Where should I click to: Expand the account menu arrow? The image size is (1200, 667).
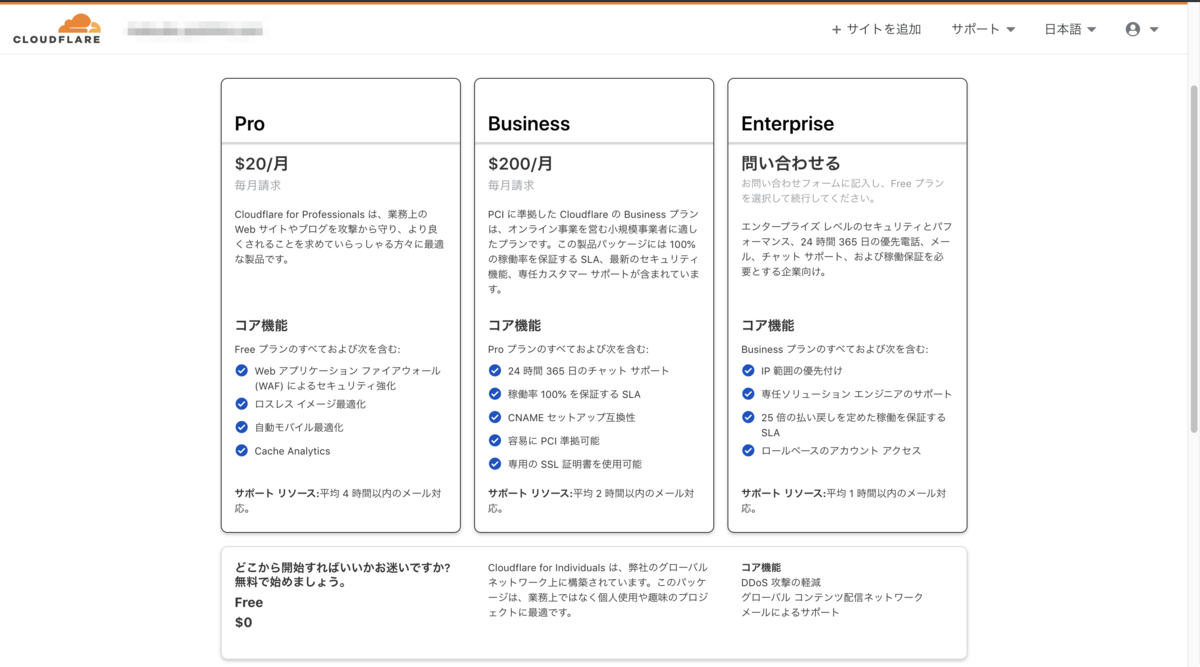coord(1154,30)
